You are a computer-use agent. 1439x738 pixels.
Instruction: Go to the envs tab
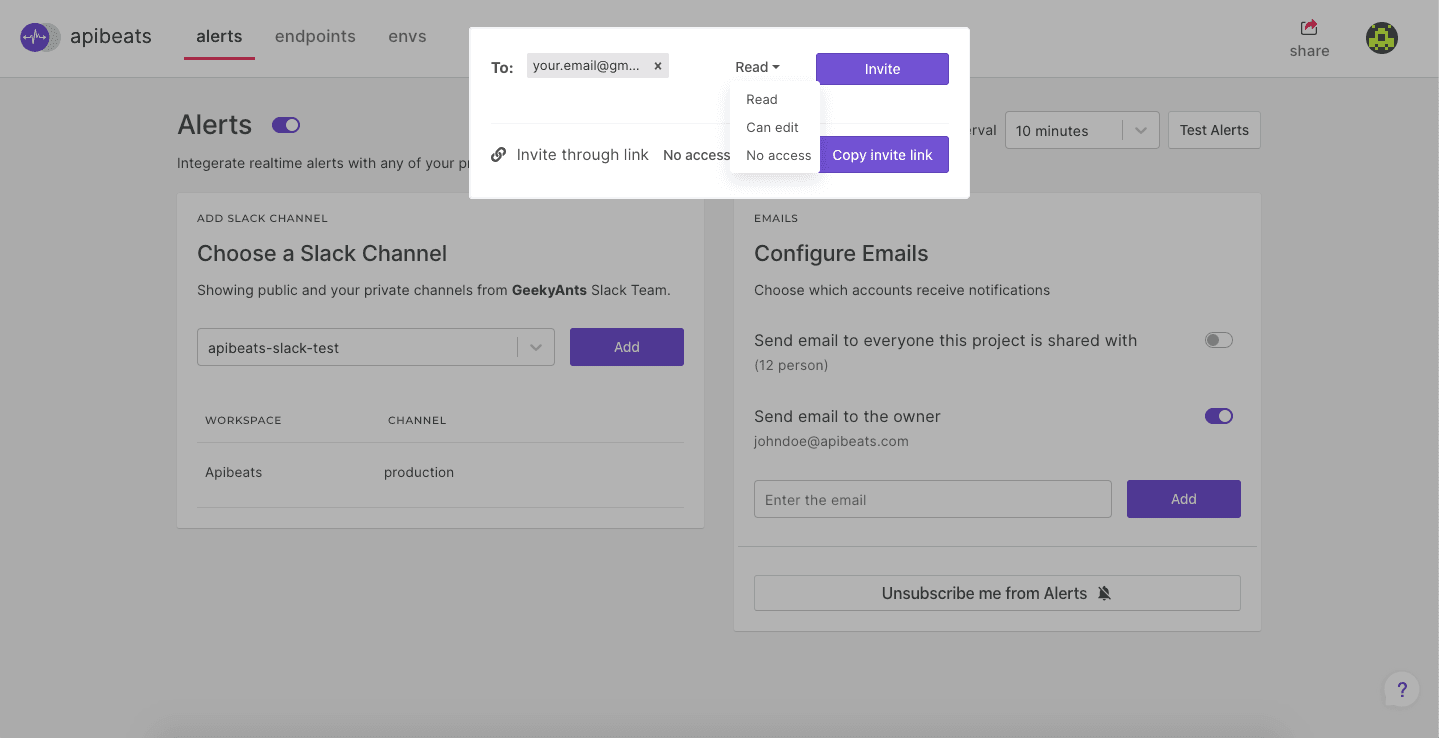407,36
